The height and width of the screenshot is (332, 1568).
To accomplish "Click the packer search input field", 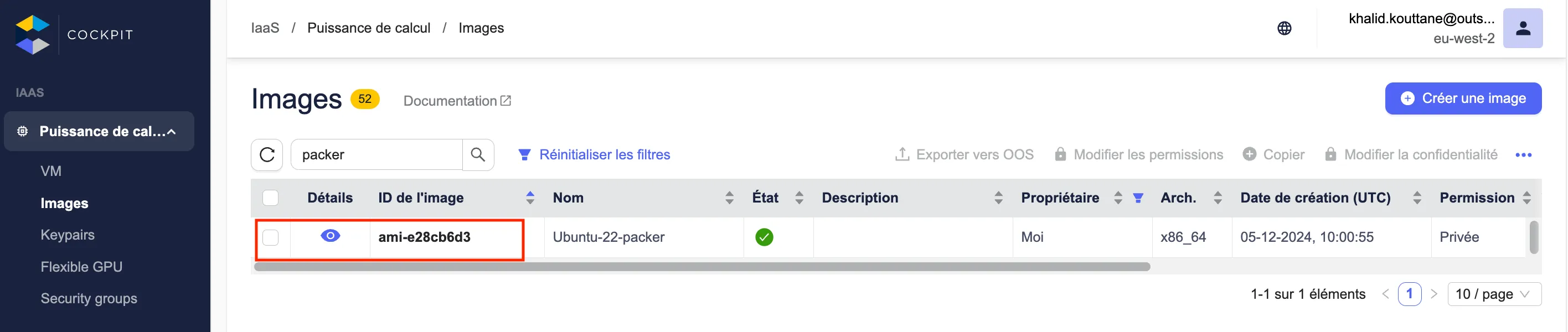I will click(377, 155).
